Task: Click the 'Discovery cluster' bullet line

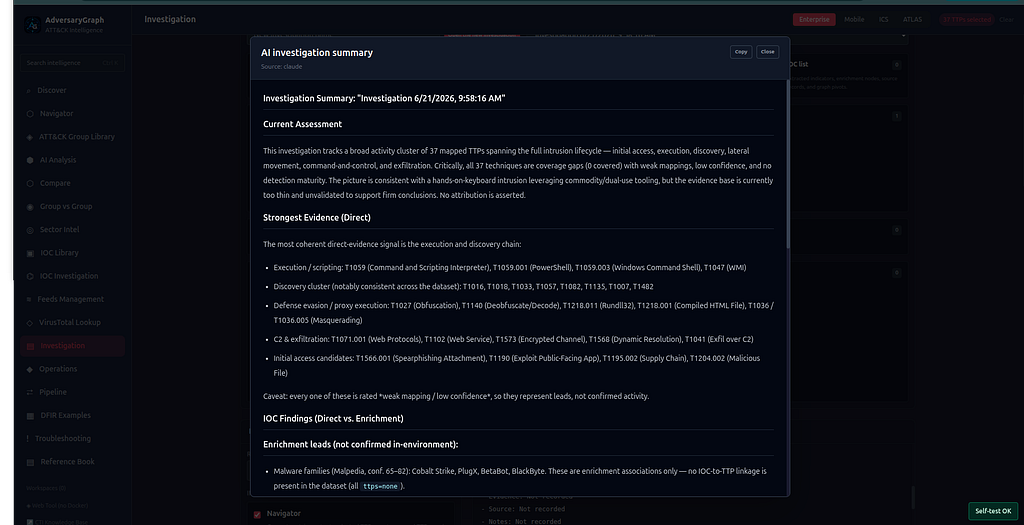Action: click(x=464, y=287)
